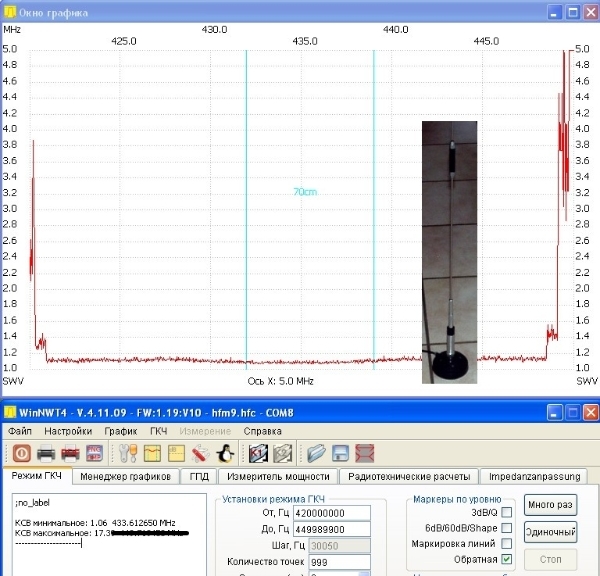Click the От, Гц start frequency field

[332, 513]
